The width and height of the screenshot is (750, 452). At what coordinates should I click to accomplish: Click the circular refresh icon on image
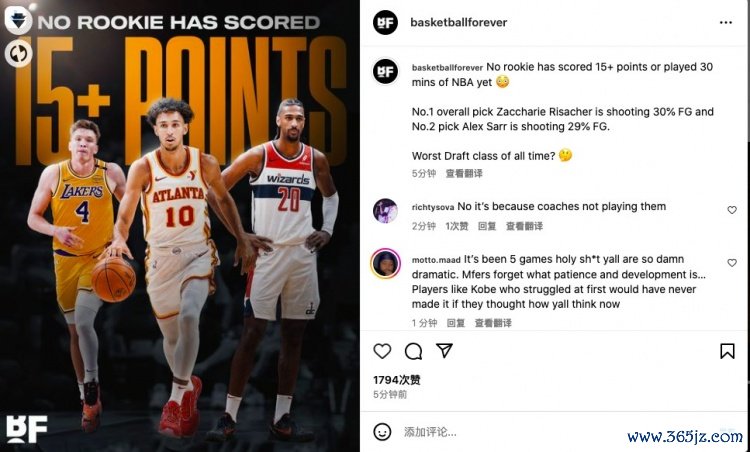click(x=18, y=54)
